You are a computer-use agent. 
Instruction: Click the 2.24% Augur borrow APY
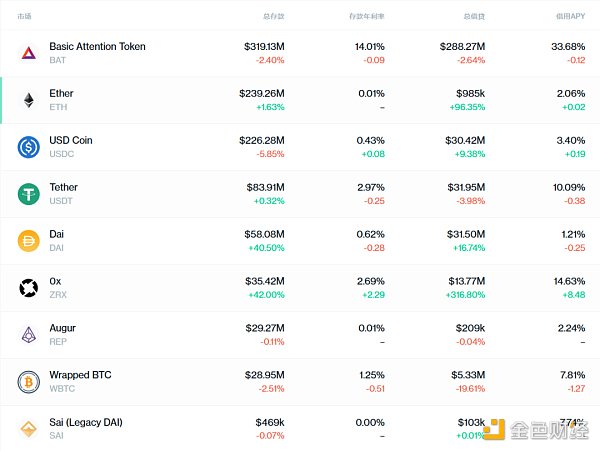click(571, 328)
